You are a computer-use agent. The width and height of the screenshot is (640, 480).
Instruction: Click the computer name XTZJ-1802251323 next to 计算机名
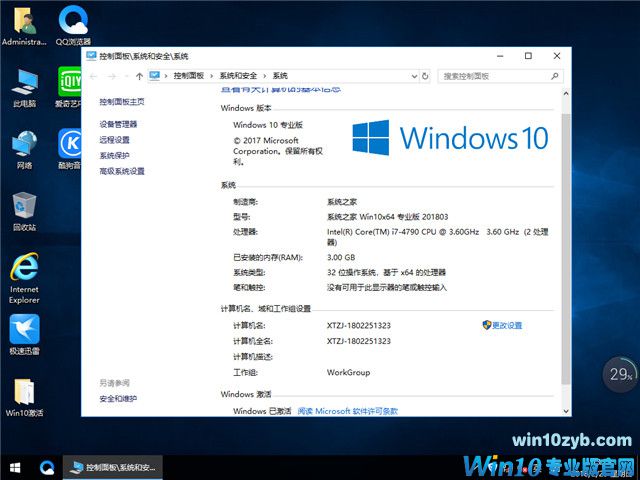(359, 325)
